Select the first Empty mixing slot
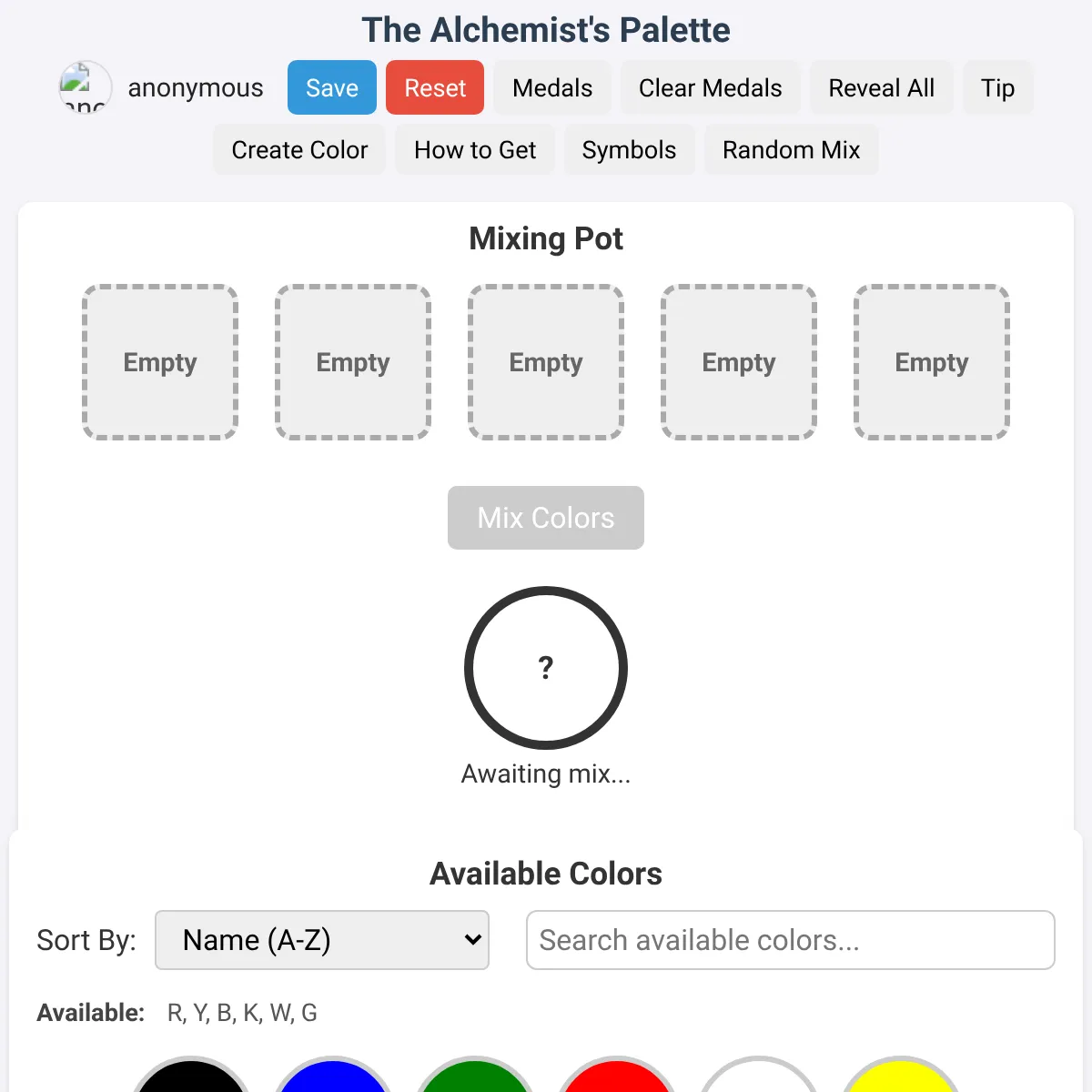This screenshot has width=1092, height=1092. (x=160, y=362)
